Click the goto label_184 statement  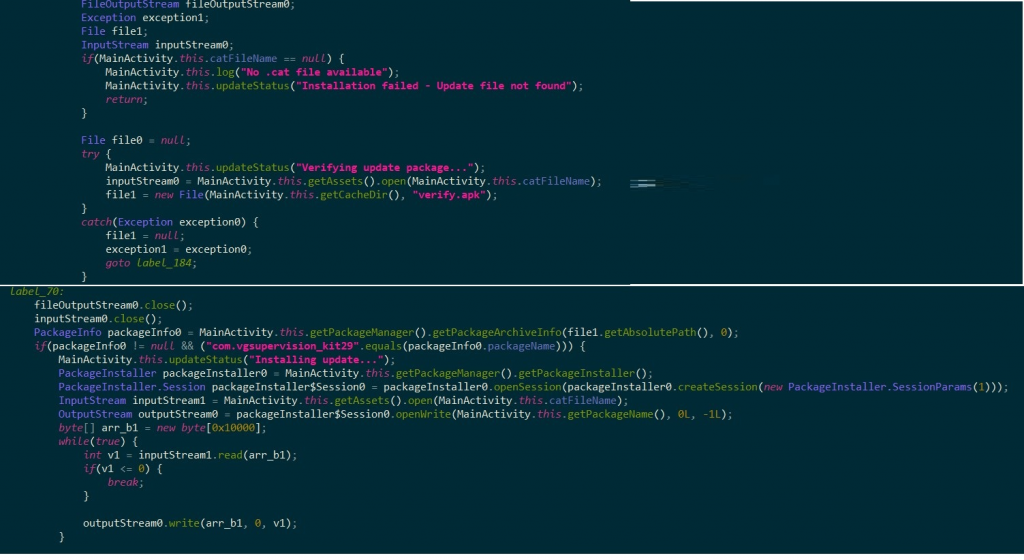(151, 263)
